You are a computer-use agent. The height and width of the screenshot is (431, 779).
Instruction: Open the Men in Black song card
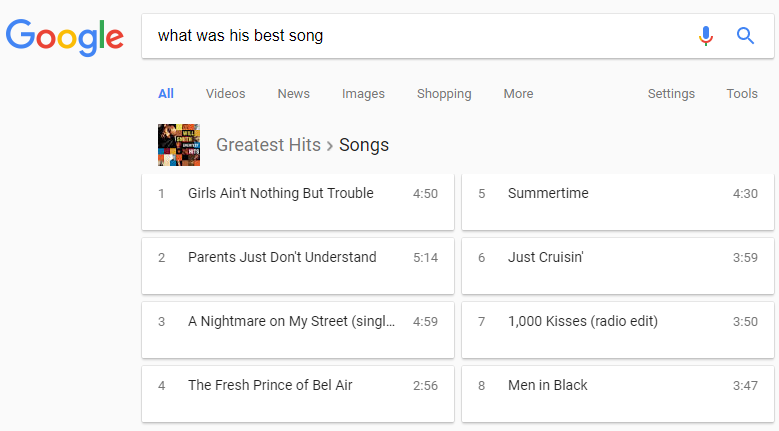tap(618, 394)
